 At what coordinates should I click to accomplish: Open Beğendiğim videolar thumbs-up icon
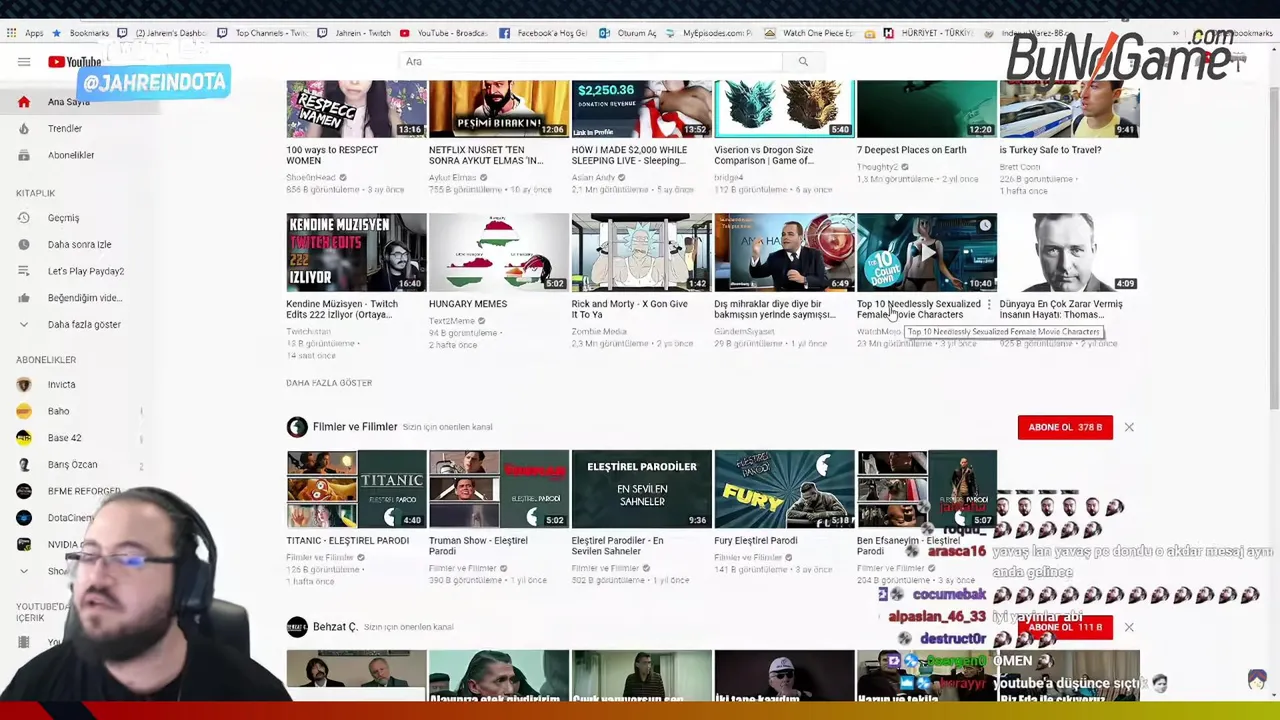24,298
